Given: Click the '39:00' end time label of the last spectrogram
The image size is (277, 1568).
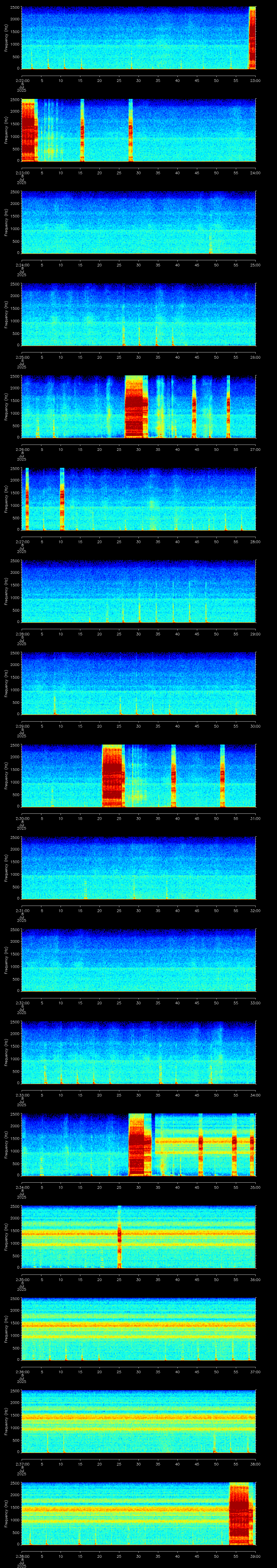Looking at the screenshot, I should pos(255,1556).
